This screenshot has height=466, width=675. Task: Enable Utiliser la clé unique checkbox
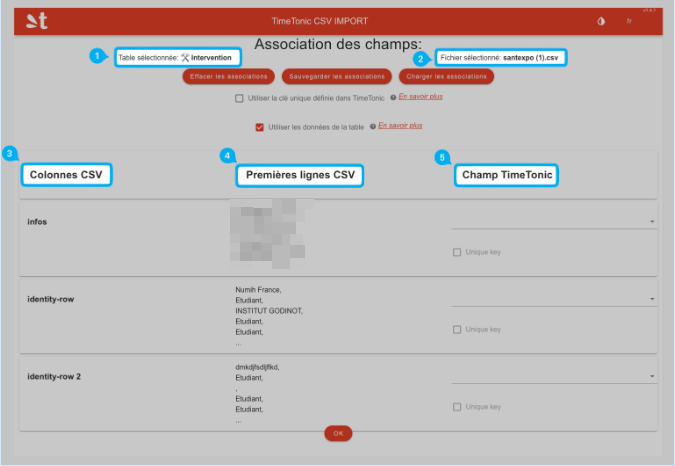coord(239,99)
